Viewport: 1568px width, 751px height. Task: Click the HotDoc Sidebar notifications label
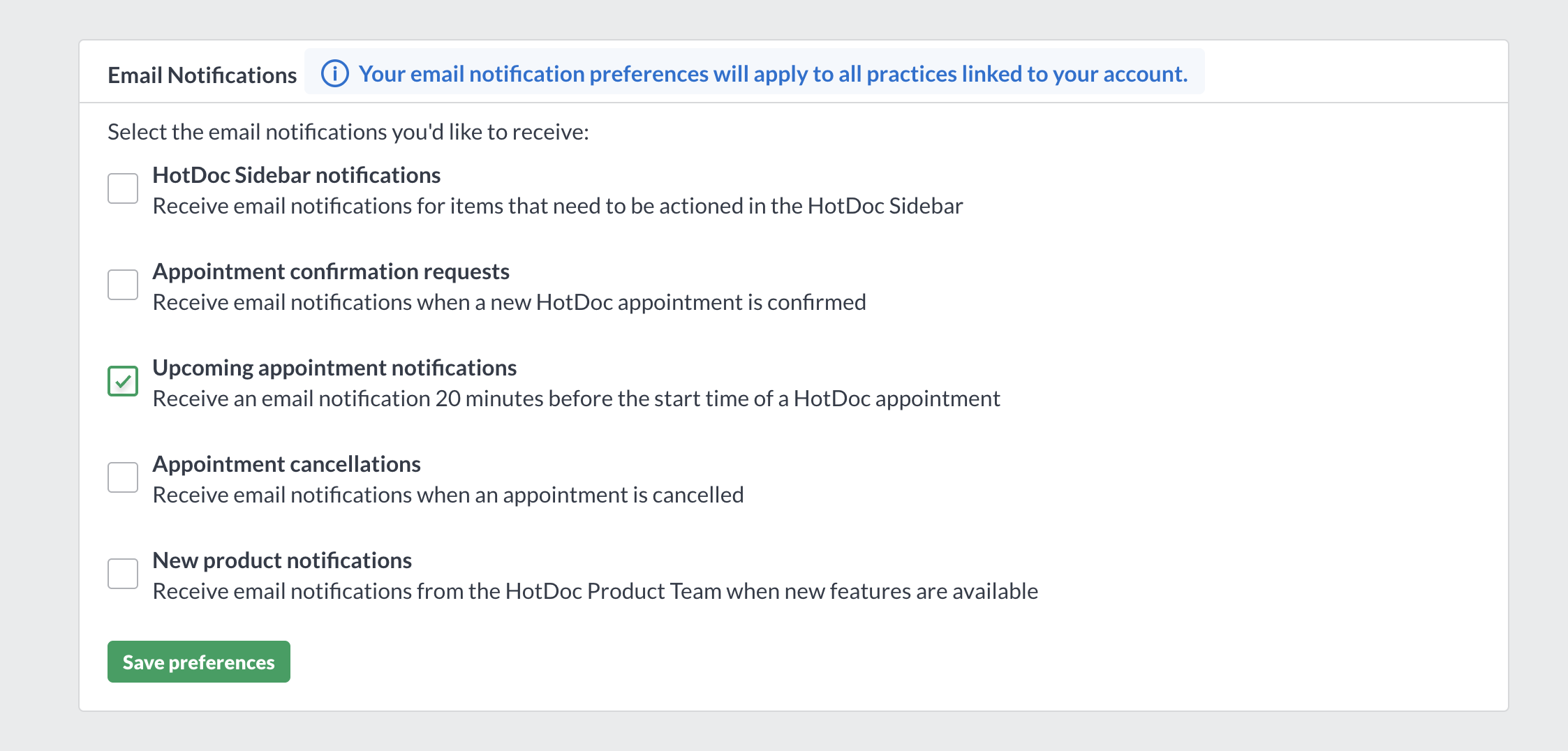(297, 175)
